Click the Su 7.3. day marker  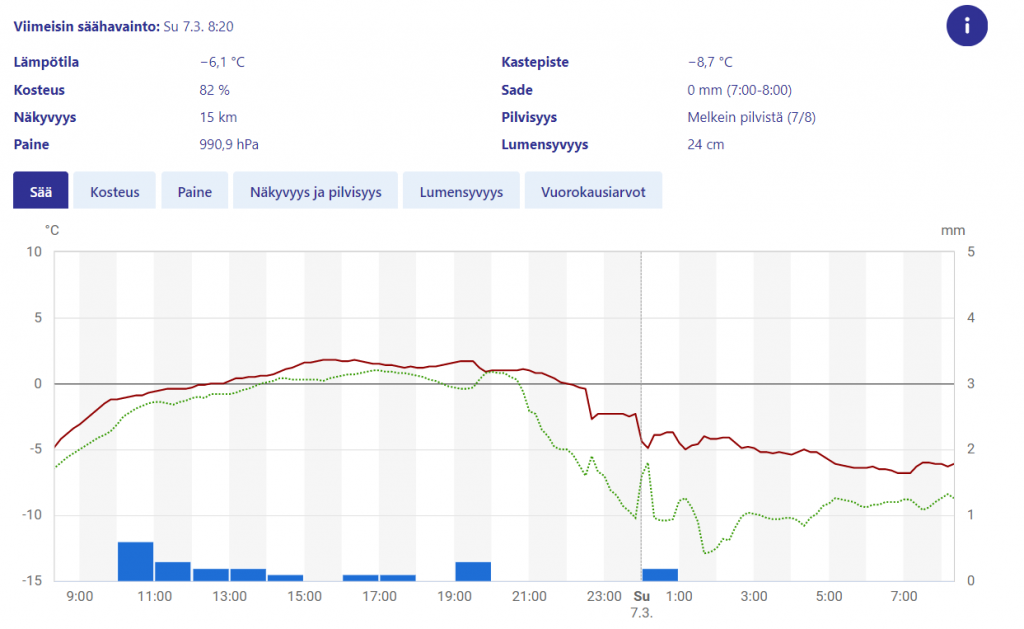641,604
